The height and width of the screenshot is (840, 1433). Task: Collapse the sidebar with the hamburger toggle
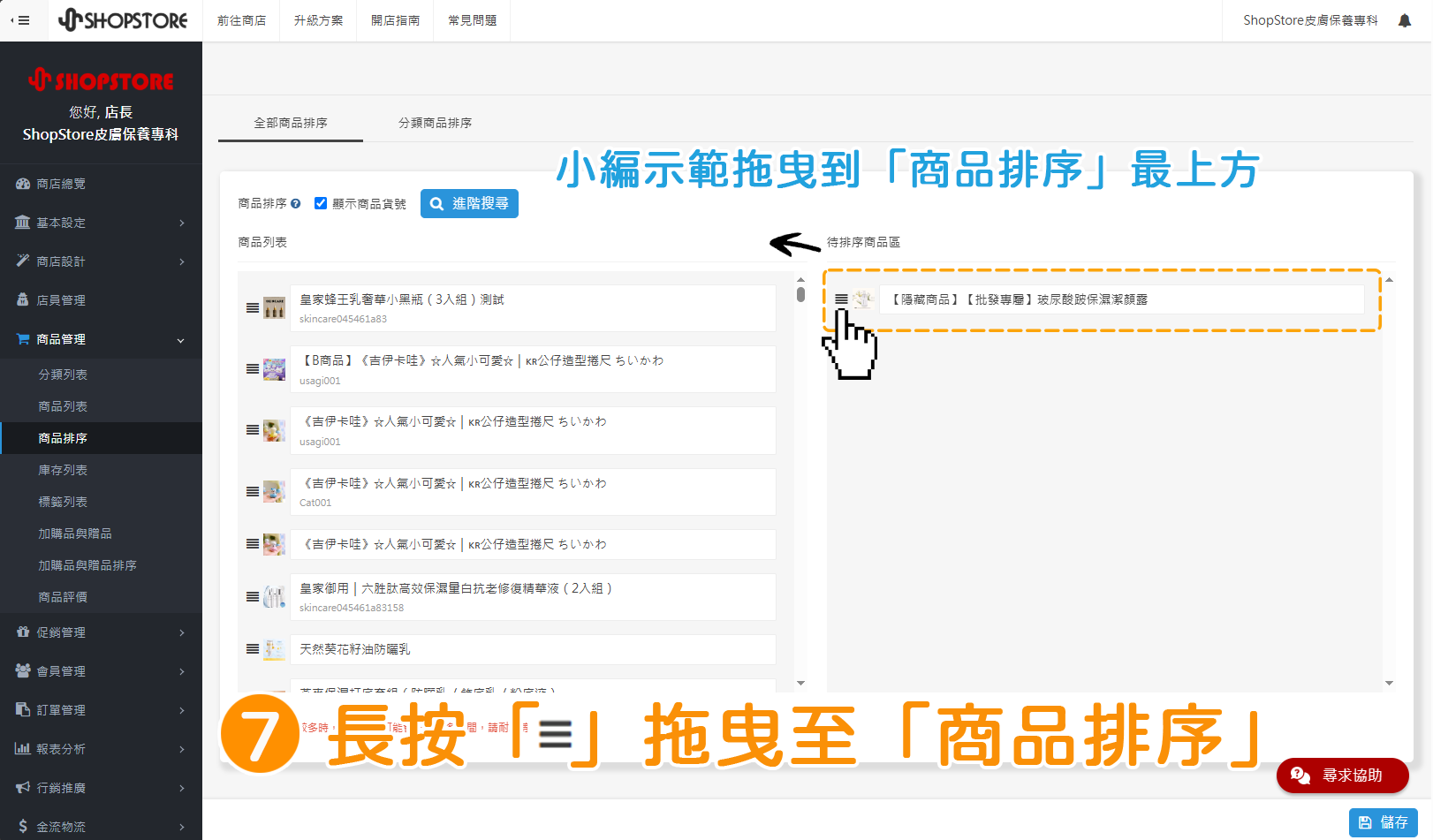click(x=20, y=20)
